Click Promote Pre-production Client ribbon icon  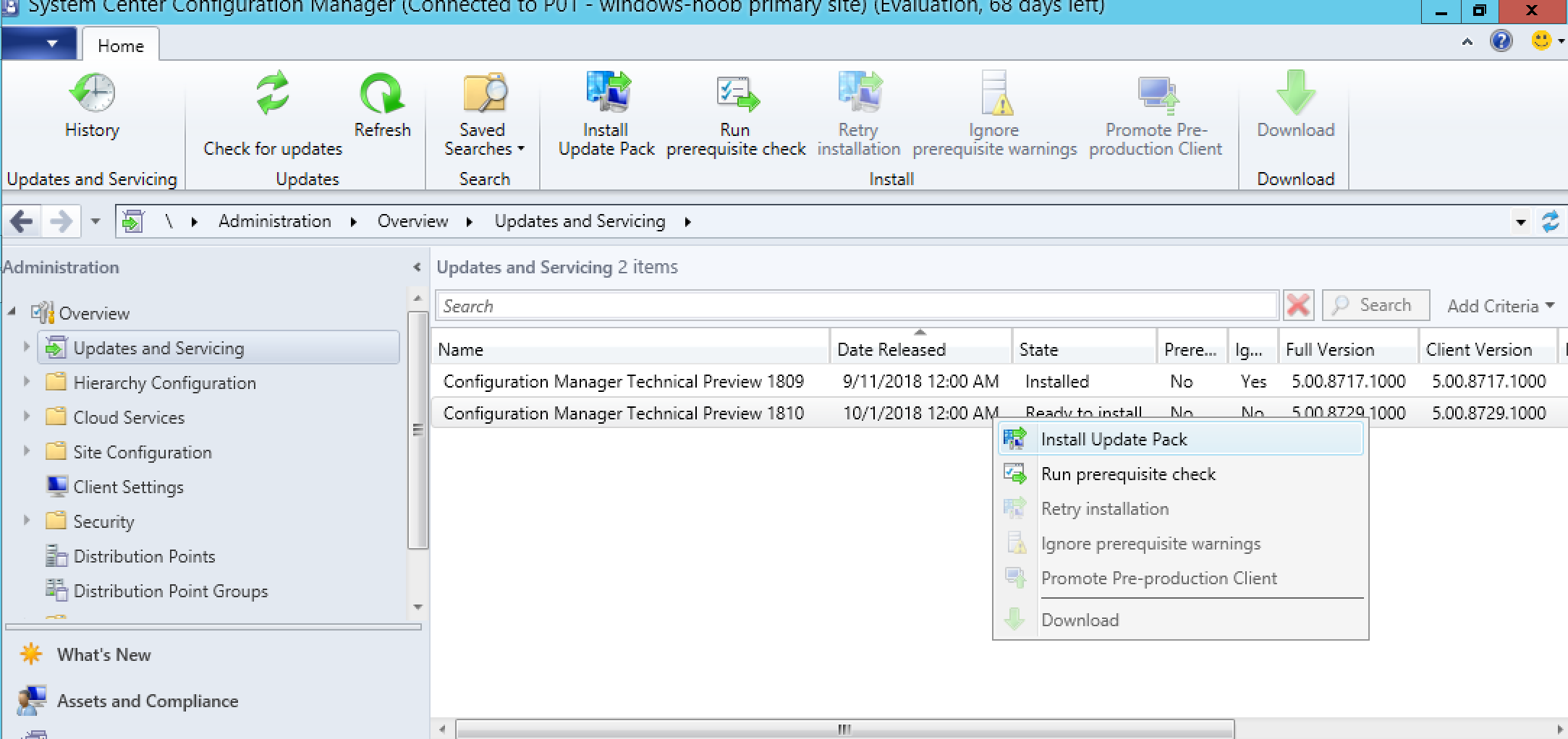pyautogui.click(x=1156, y=114)
